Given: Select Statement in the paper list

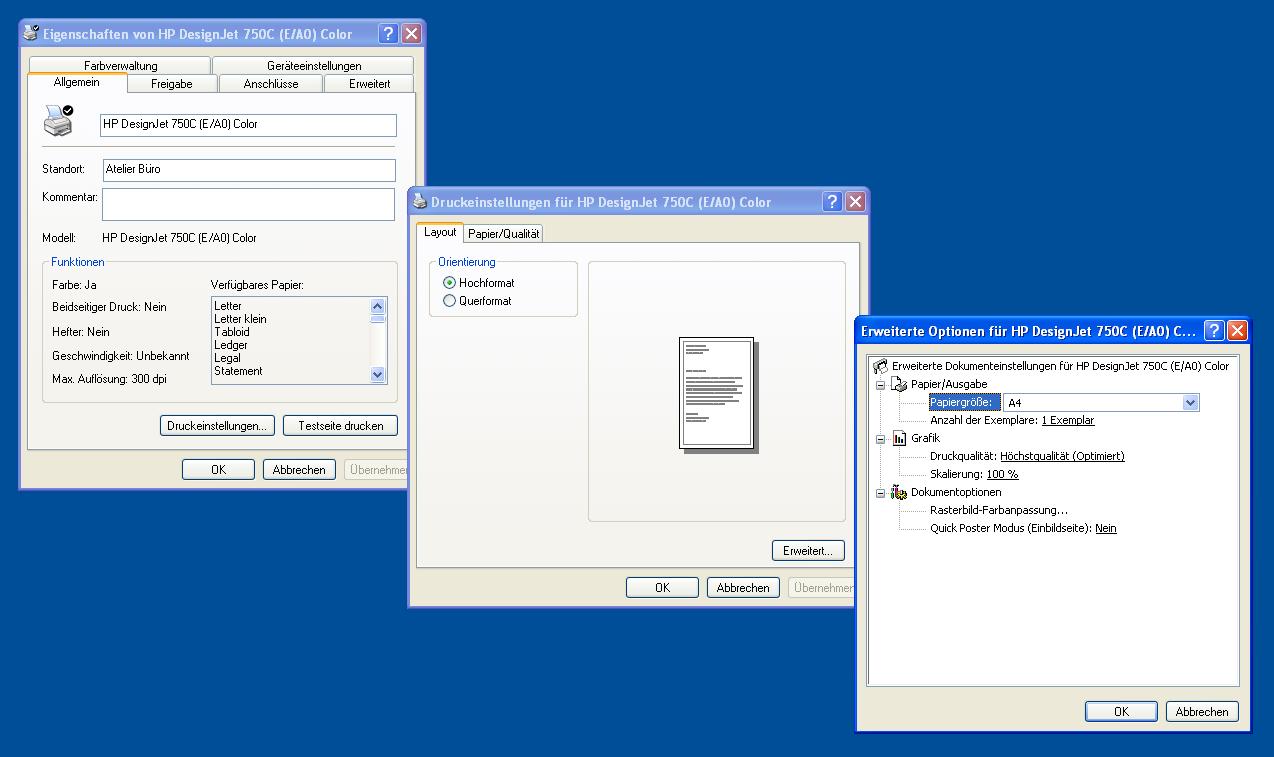Looking at the screenshot, I should pos(238,371).
